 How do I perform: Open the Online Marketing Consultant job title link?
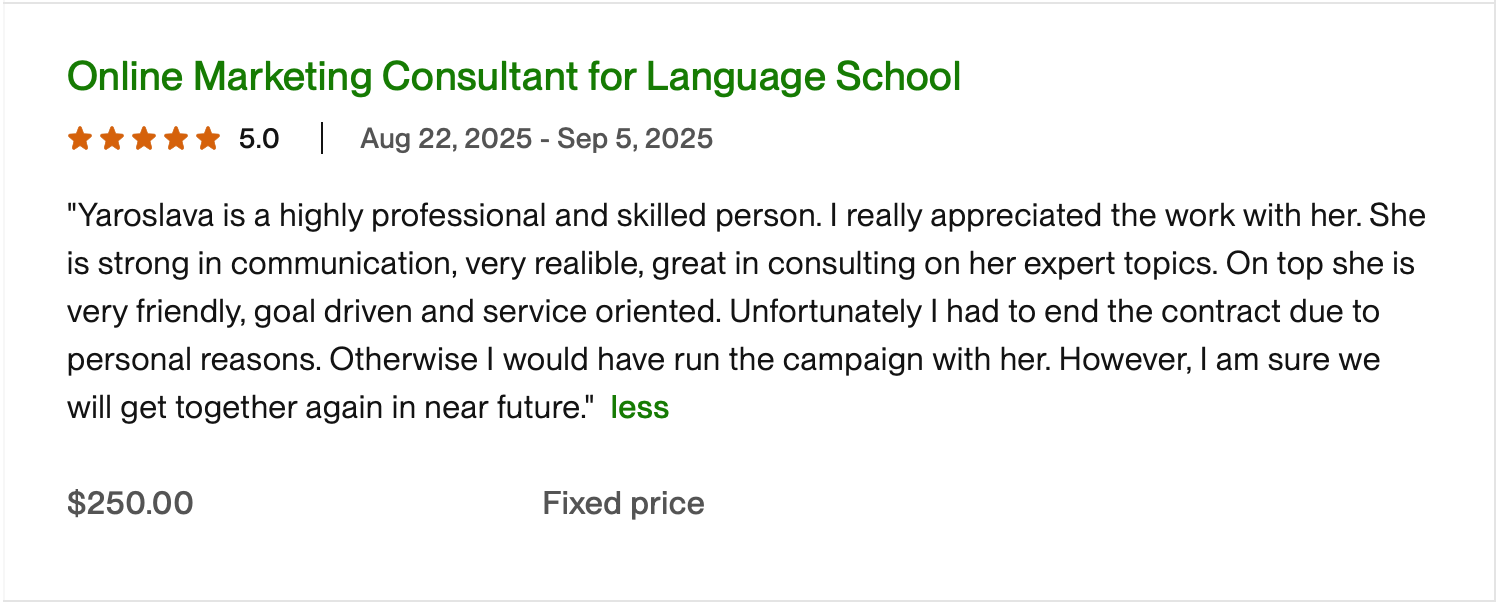point(513,77)
